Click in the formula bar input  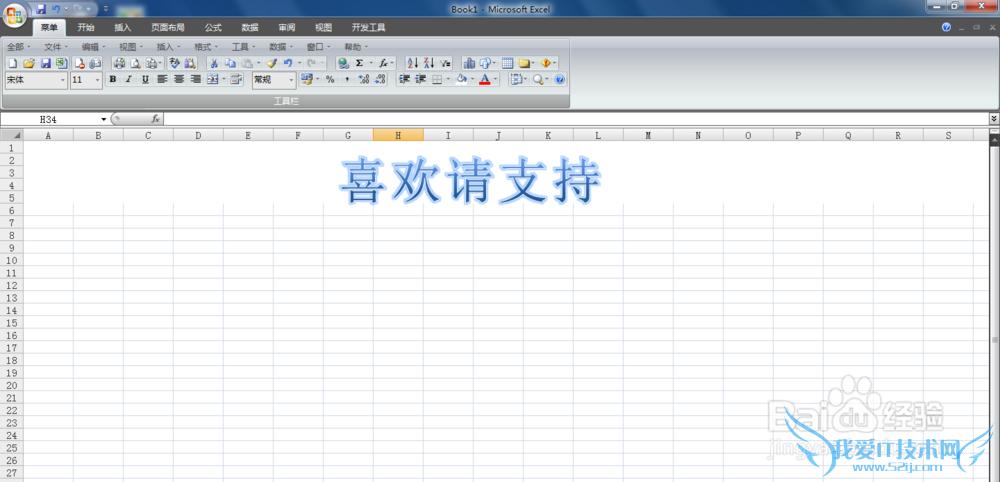tap(576, 119)
